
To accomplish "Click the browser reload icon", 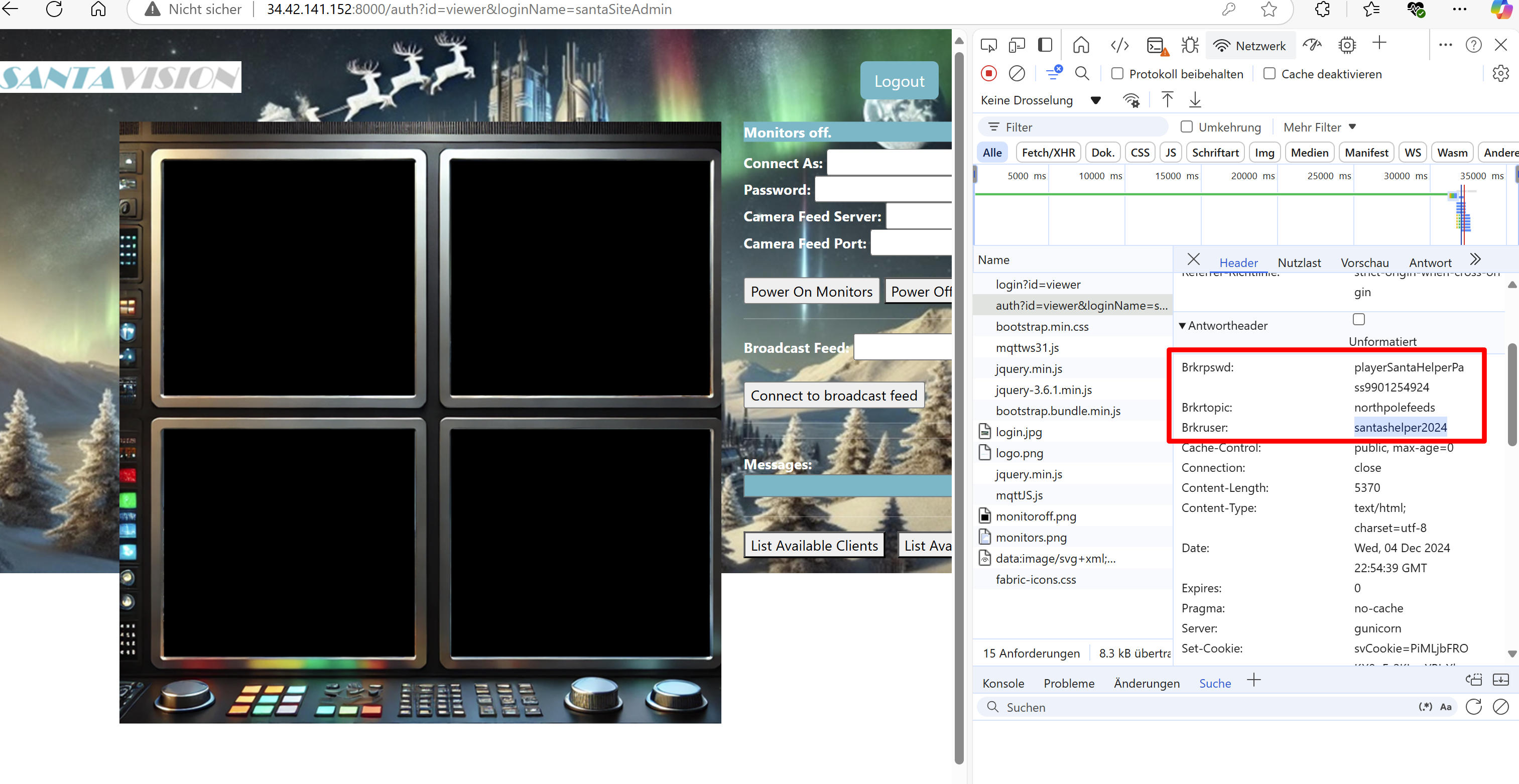I will tap(54, 10).
